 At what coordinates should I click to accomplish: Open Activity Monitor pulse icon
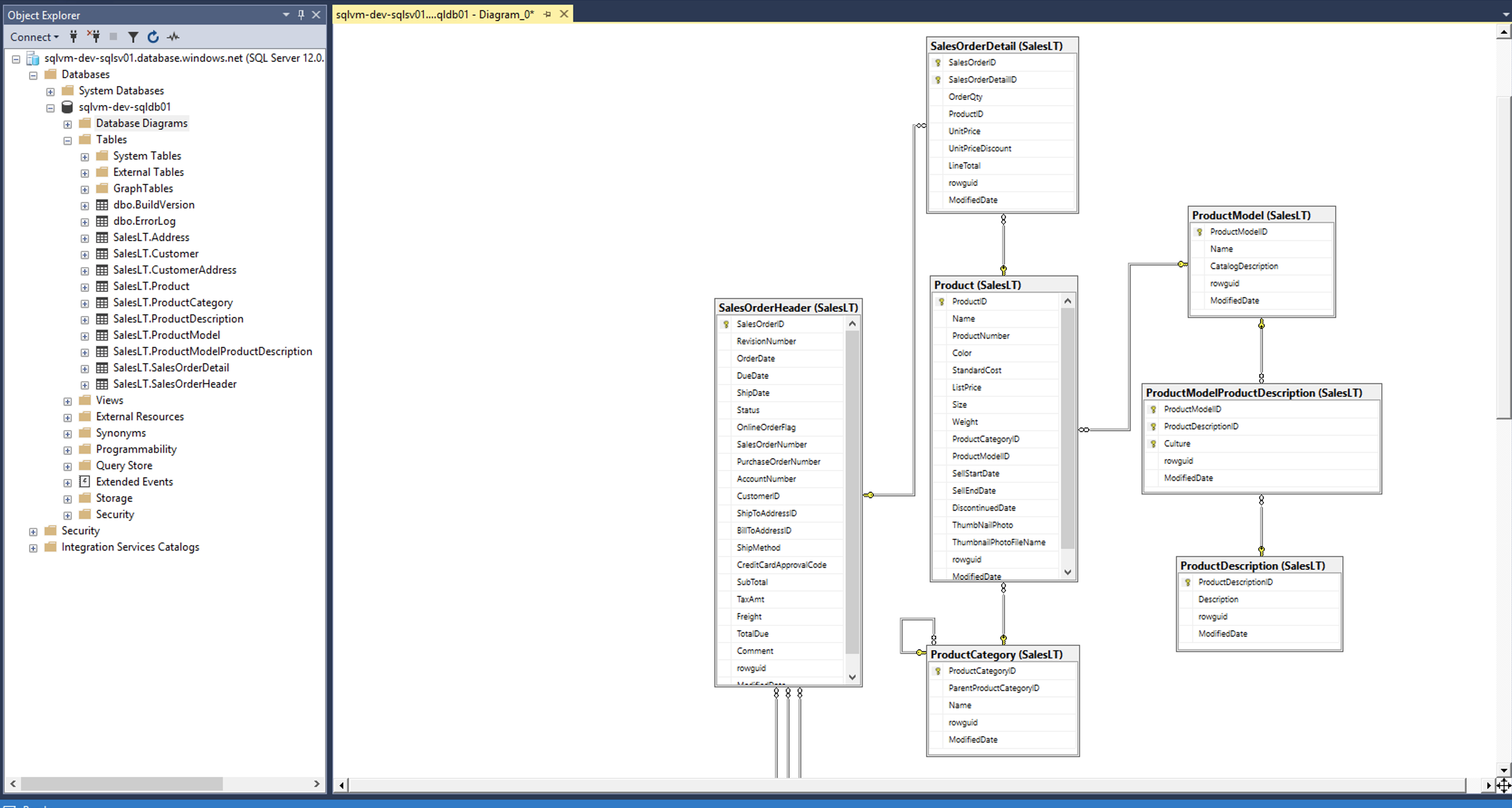click(173, 37)
